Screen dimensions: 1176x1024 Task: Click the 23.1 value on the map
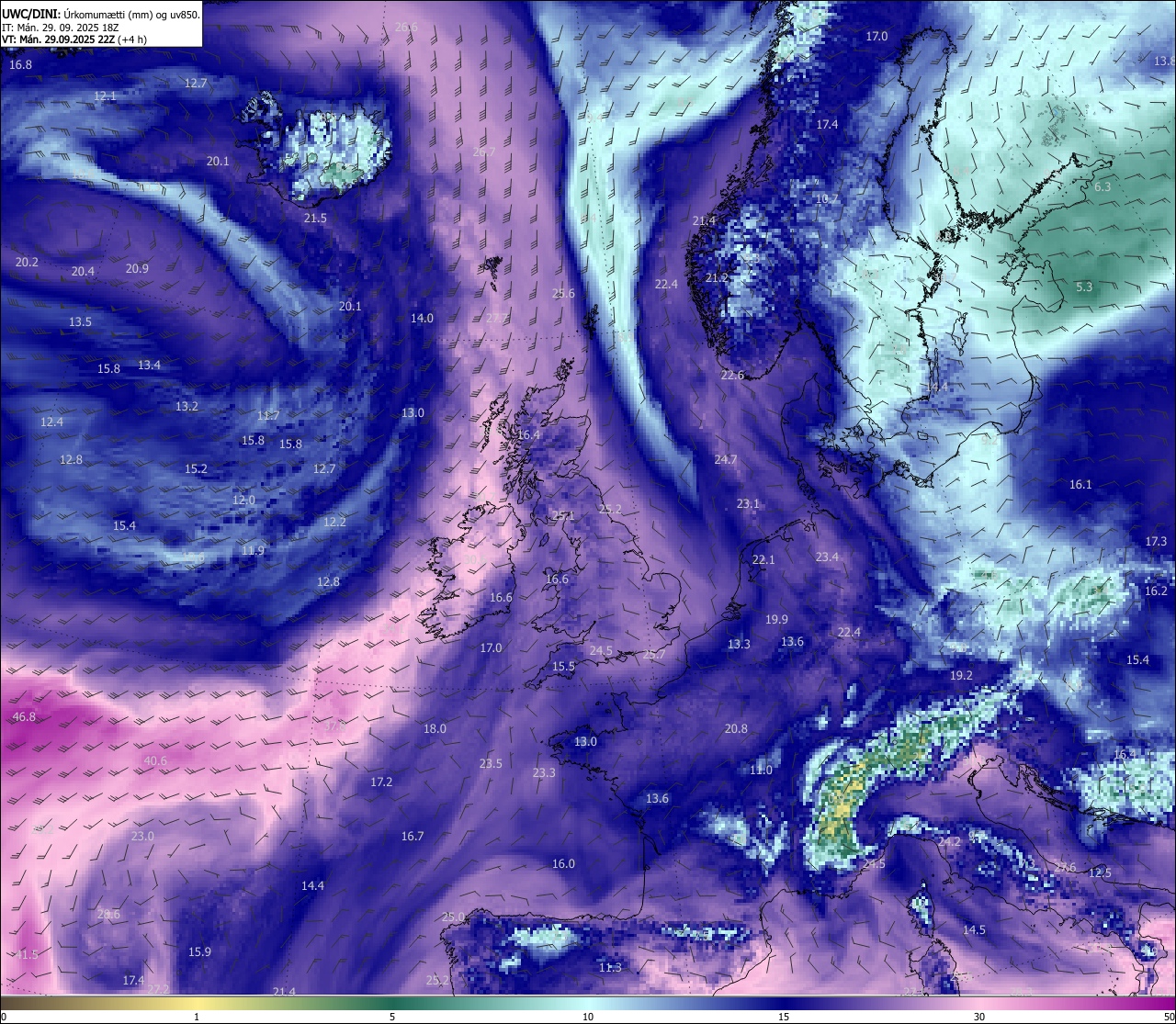click(x=748, y=503)
